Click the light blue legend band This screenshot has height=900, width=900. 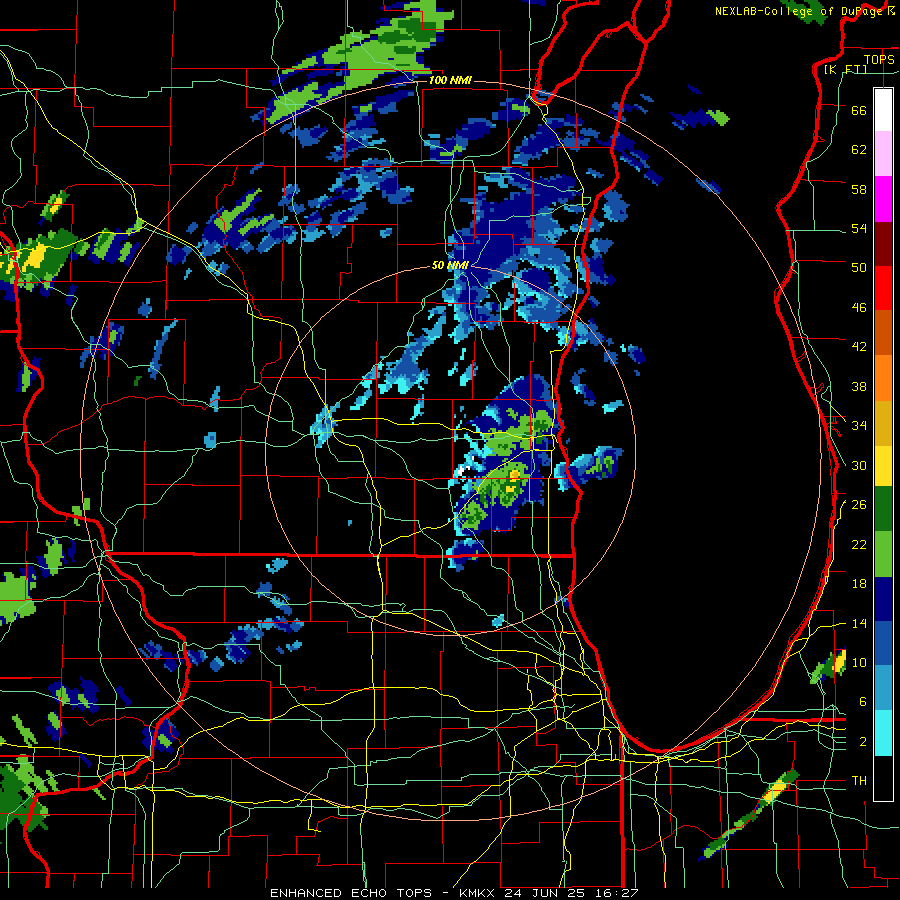(x=883, y=688)
